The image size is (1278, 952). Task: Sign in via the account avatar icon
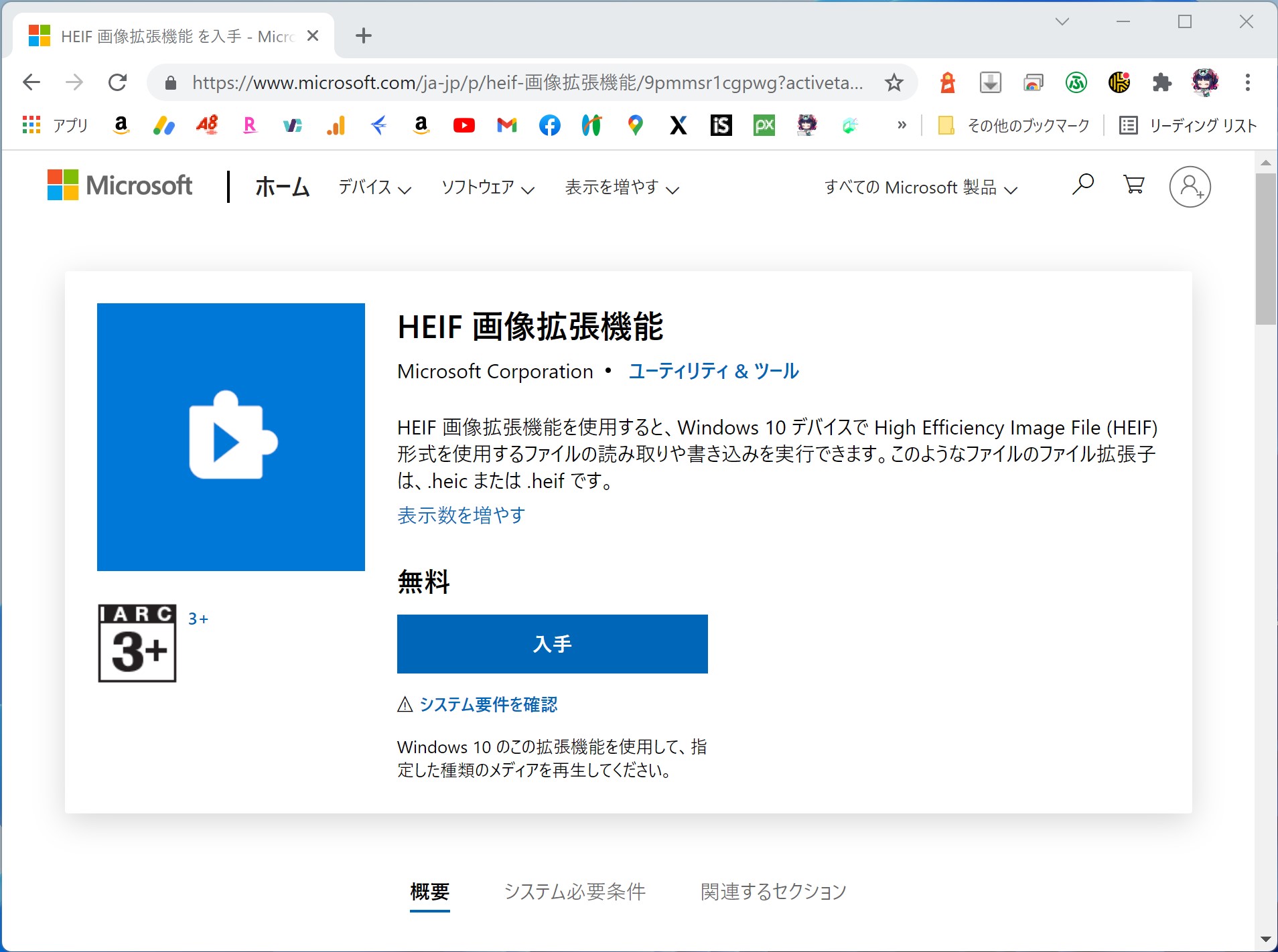[x=1190, y=187]
